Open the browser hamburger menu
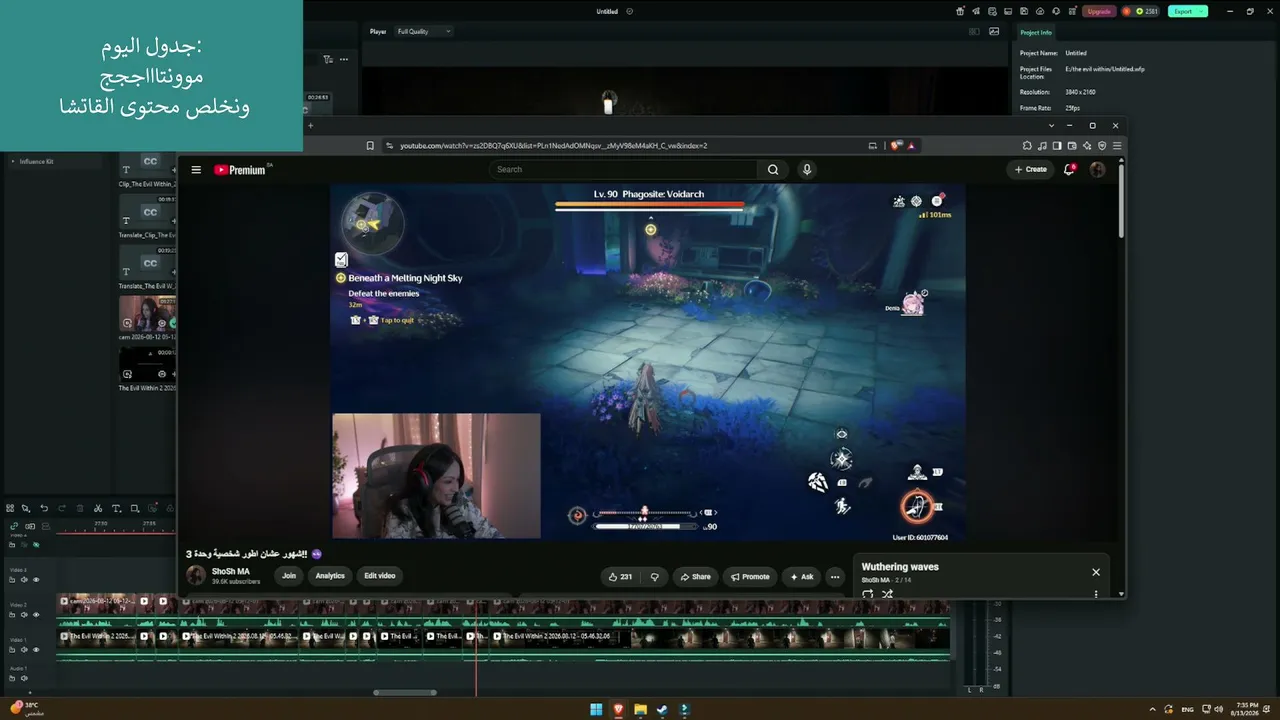 pyautogui.click(x=1117, y=146)
